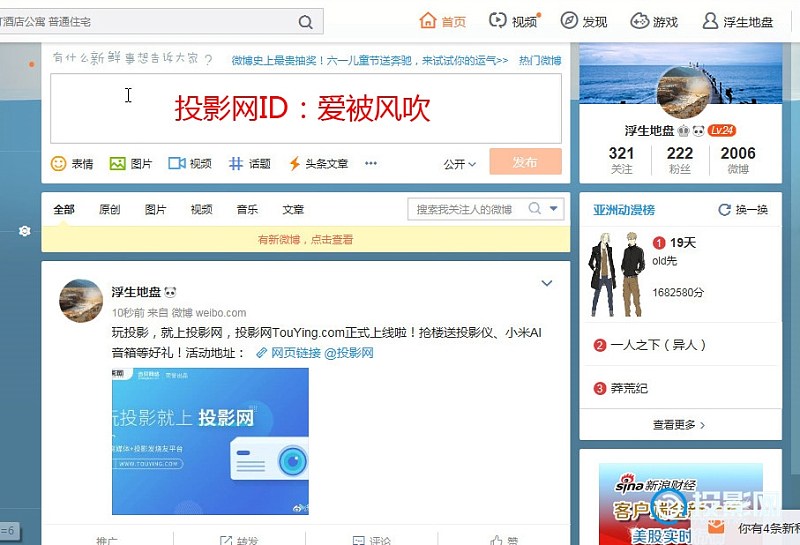Click the gear settings icon at left edge
This screenshot has width=800, height=545.
(x=24, y=231)
